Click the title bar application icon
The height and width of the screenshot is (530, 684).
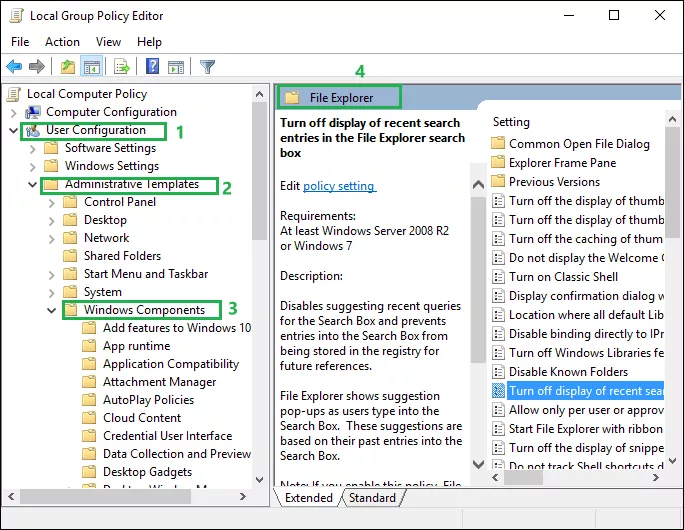click(x=16, y=16)
